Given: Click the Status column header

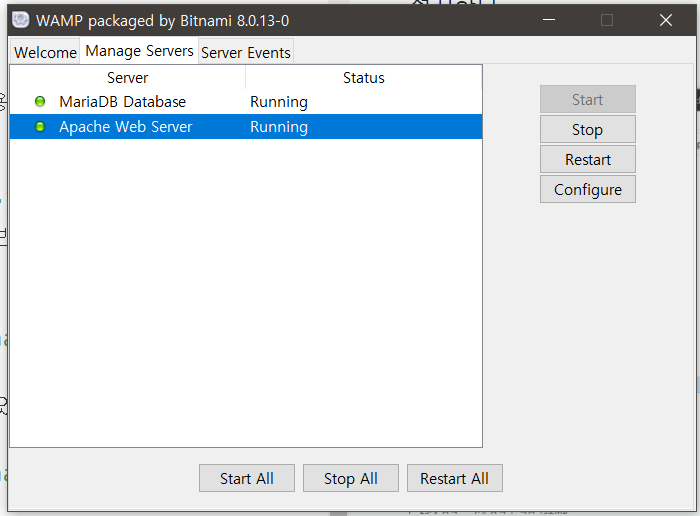Looking at the screenshot, I should point(363,78).
